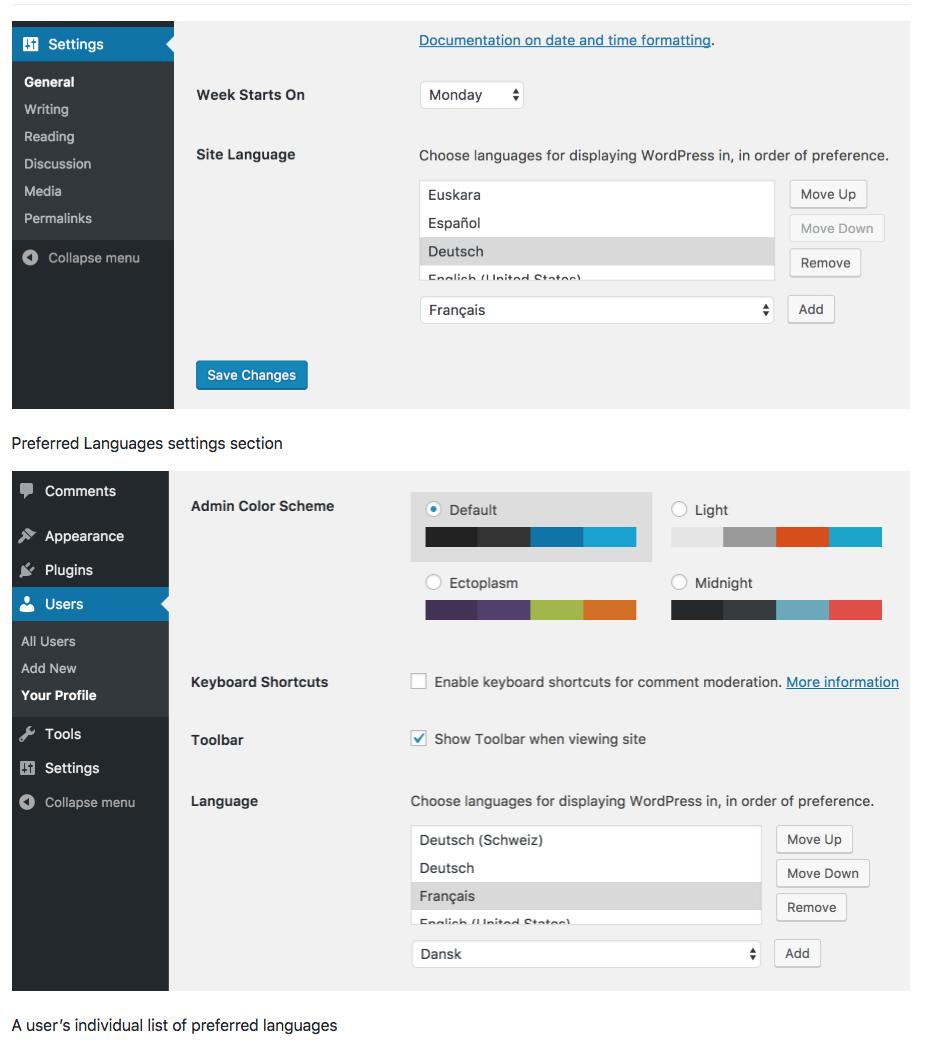Open the Français language dropdown

click(597, 310)
